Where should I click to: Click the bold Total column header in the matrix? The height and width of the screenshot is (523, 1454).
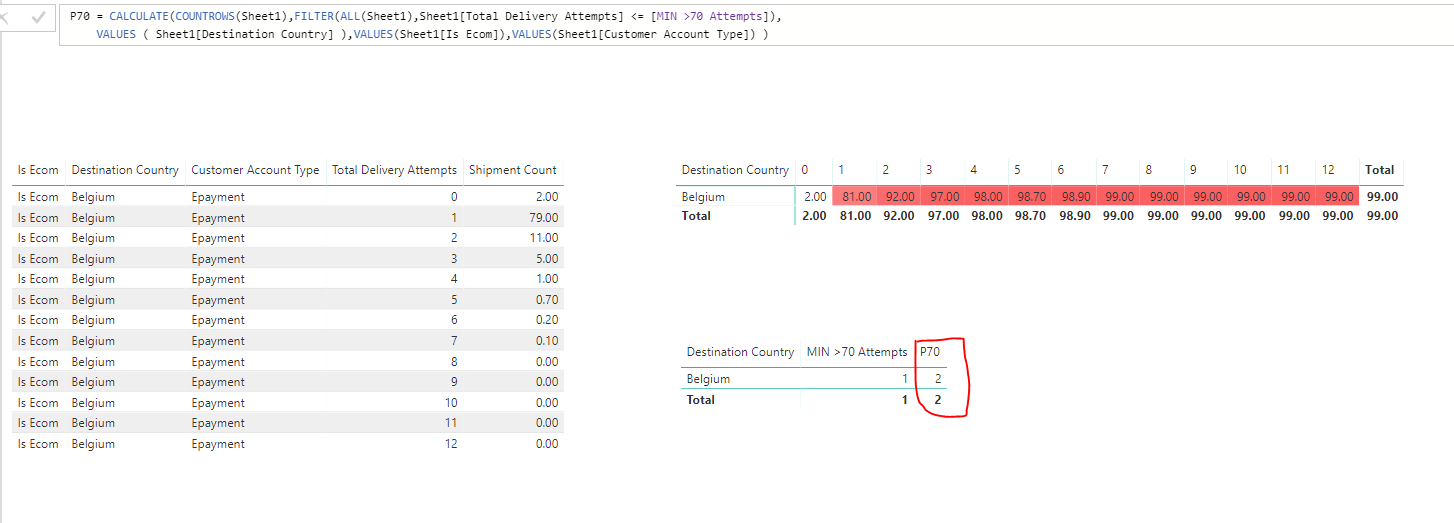click(1379, 170)
